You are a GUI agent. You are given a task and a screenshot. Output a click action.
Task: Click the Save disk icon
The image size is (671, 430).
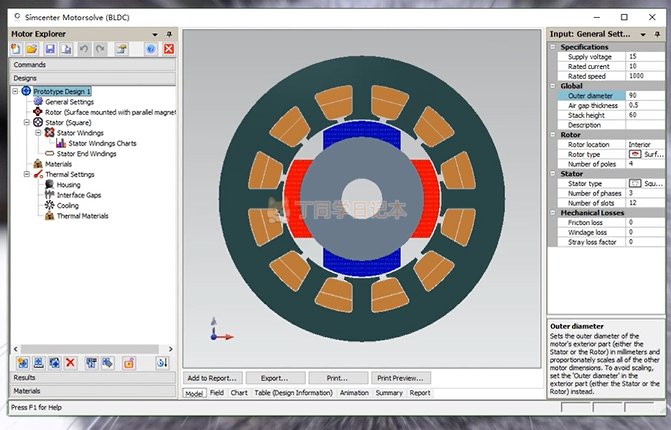[49, 49]
